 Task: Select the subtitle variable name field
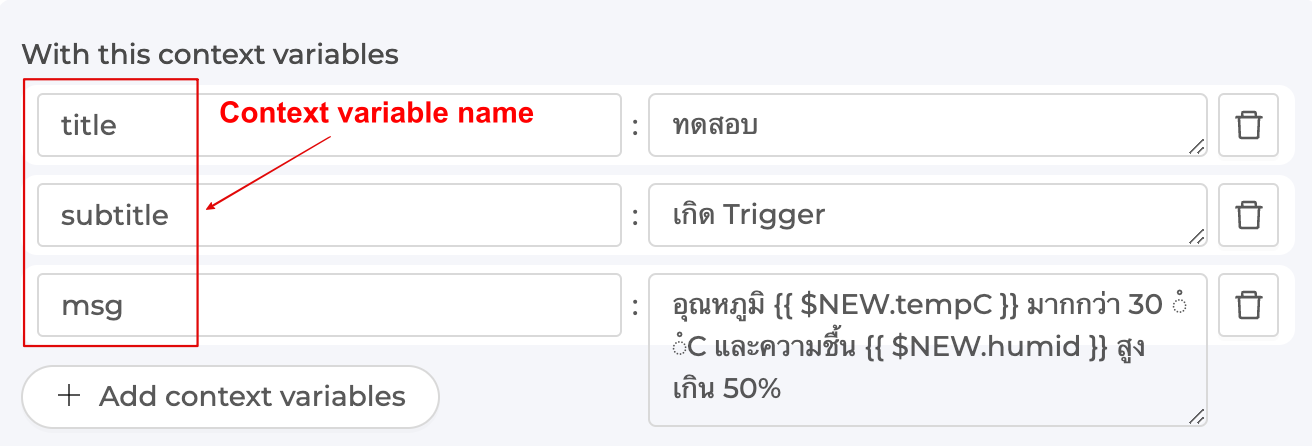pyautogui.click(x=329, y=215)
